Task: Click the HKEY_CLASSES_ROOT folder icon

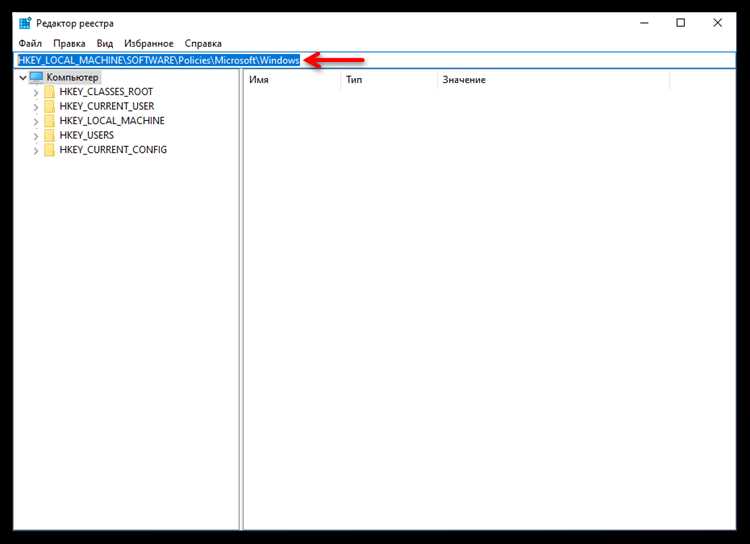Action: click(x=49, y=92)
